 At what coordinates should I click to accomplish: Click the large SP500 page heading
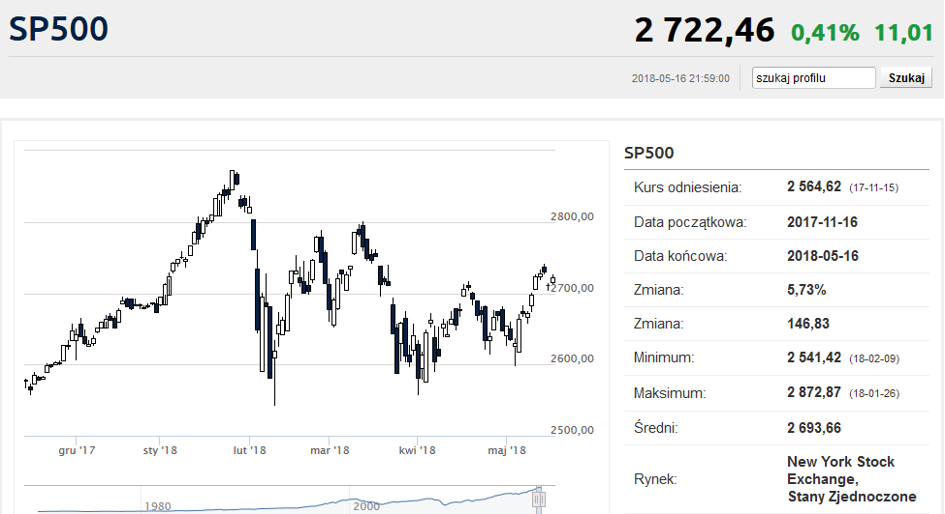(x=59, y=29)
